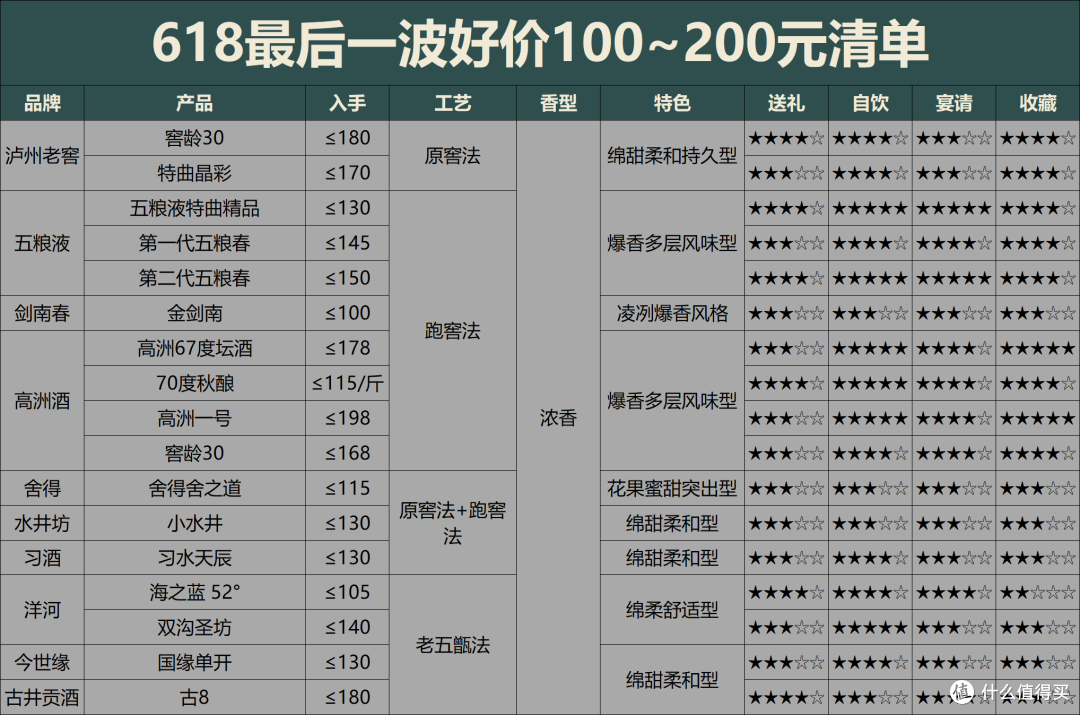Click the 绵甜柔和持久型 feature cell
The width and height of the screenshot is (1080, 715).
672,156
